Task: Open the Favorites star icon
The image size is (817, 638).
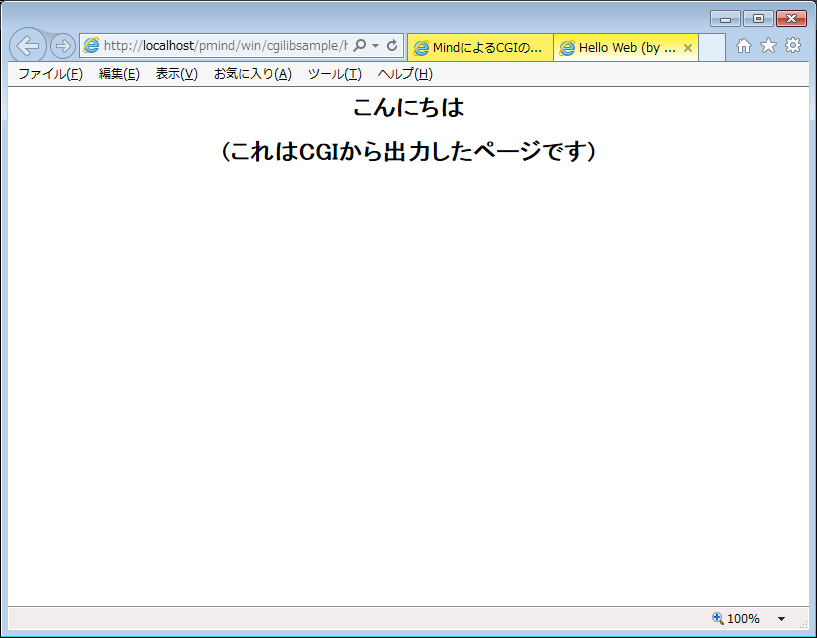Action: coord(768,45)
